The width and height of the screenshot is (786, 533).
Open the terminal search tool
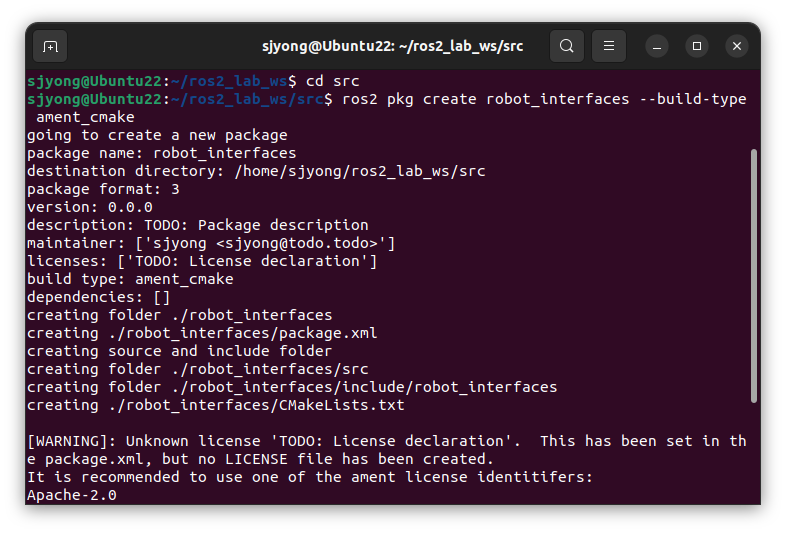pos(566,46)
